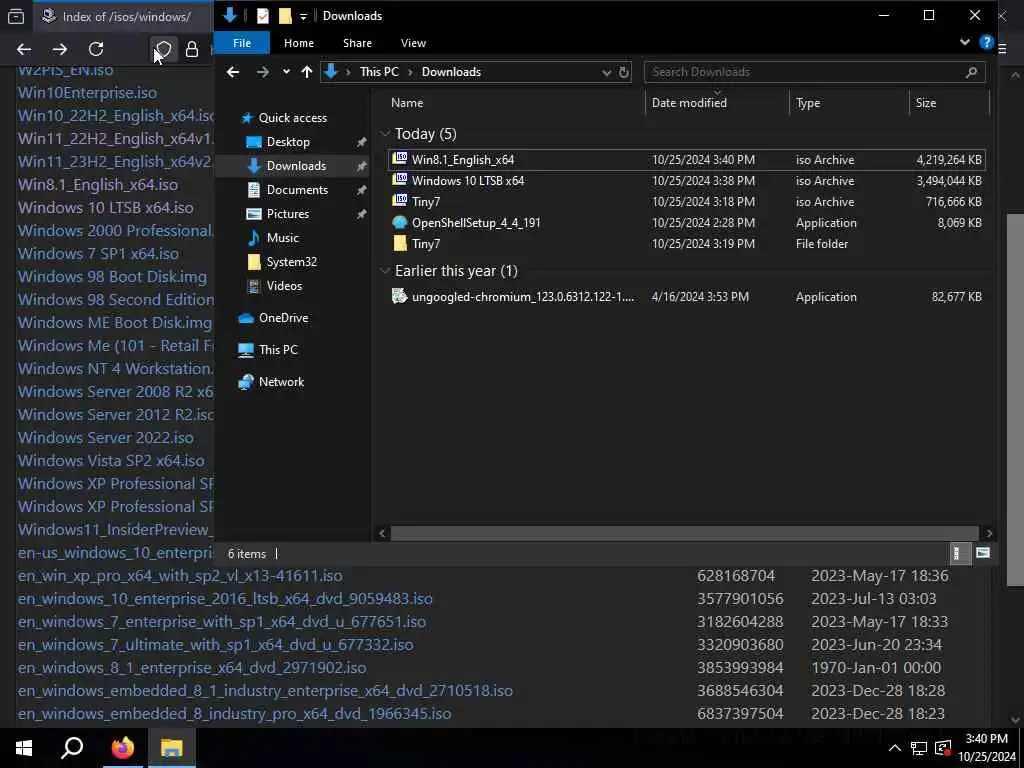1024x768 pixels.
Task: Click the Explorer back arrow button
Action: [x=233, y=72]
